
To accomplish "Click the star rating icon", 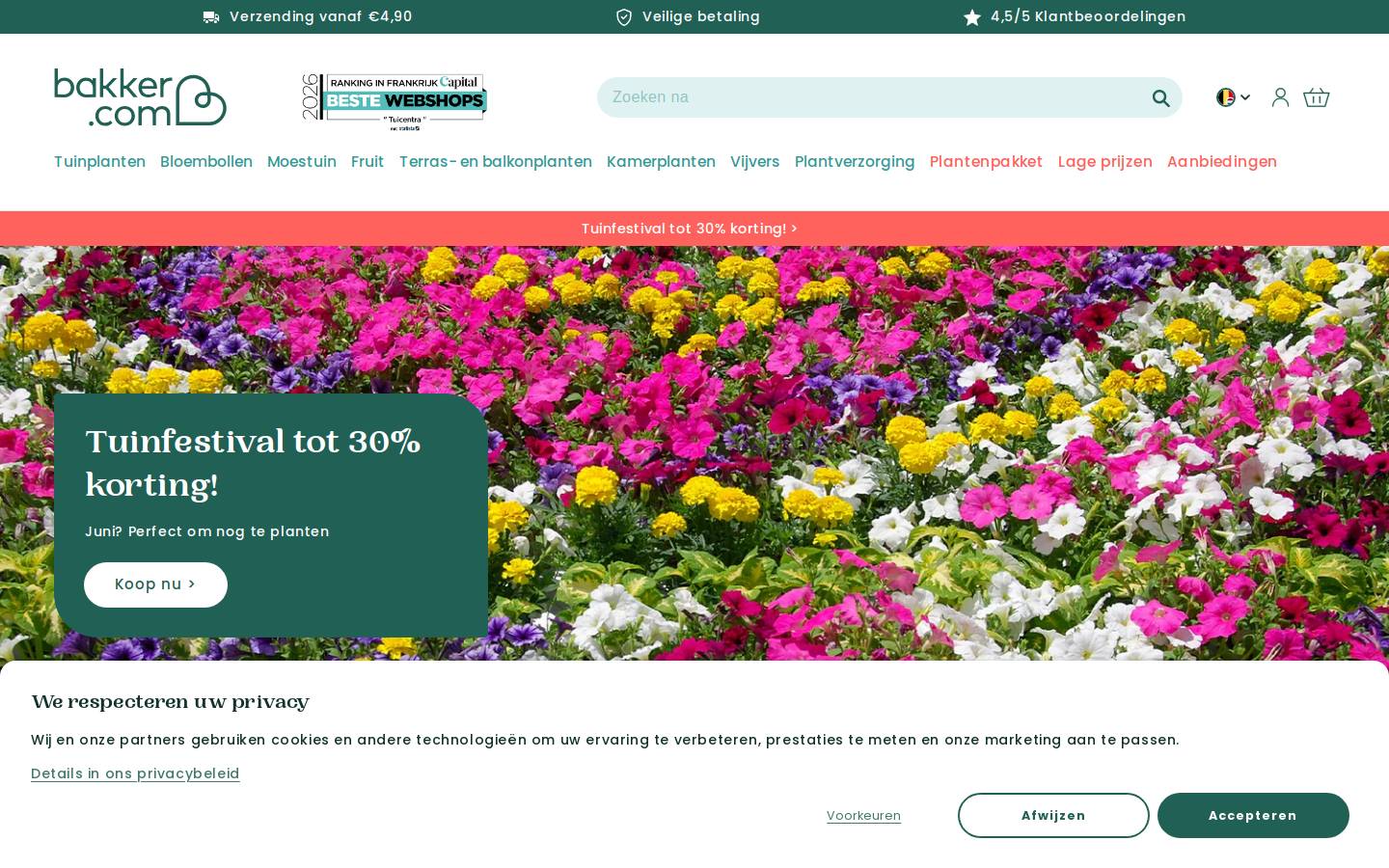I will 972,17.
